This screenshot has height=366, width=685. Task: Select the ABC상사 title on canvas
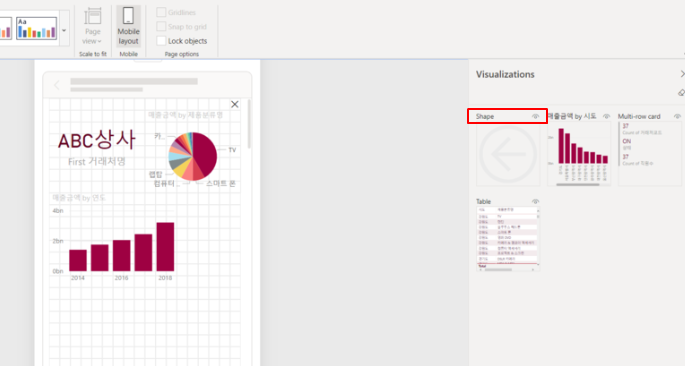97,140
